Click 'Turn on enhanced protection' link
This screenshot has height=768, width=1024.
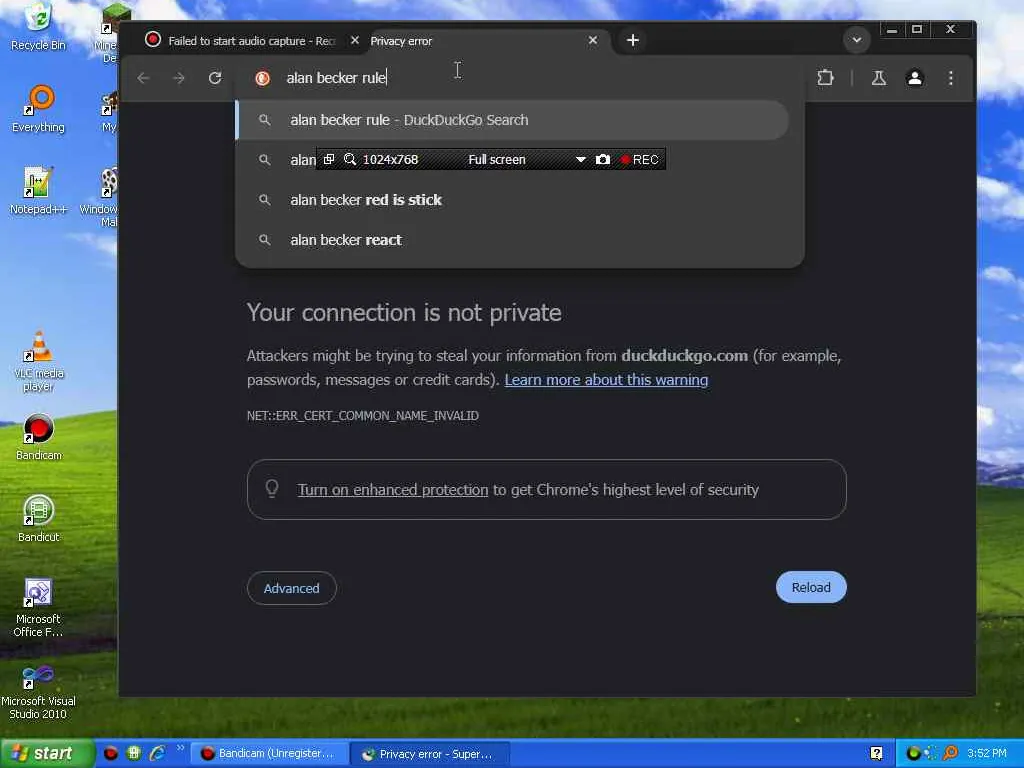point(392,489)
